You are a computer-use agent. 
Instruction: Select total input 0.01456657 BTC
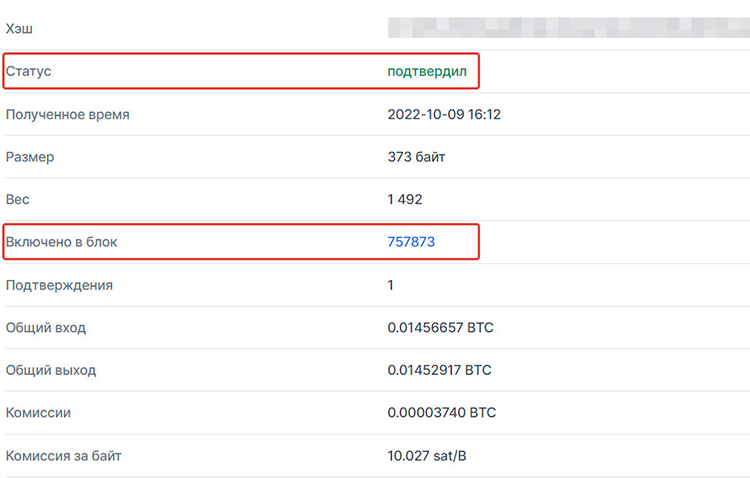coord(440,327)
